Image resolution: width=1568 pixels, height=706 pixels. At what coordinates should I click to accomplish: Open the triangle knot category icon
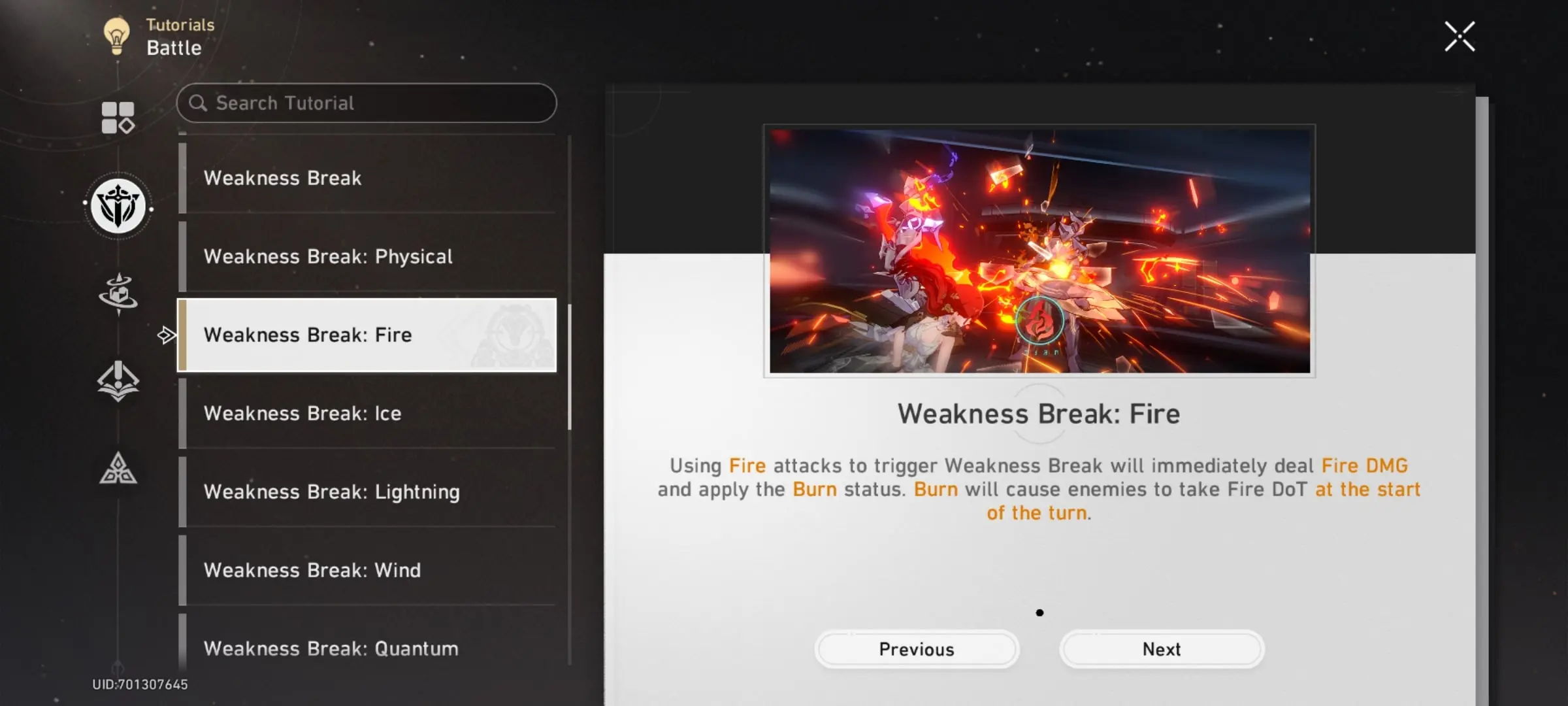click(118, 468)
